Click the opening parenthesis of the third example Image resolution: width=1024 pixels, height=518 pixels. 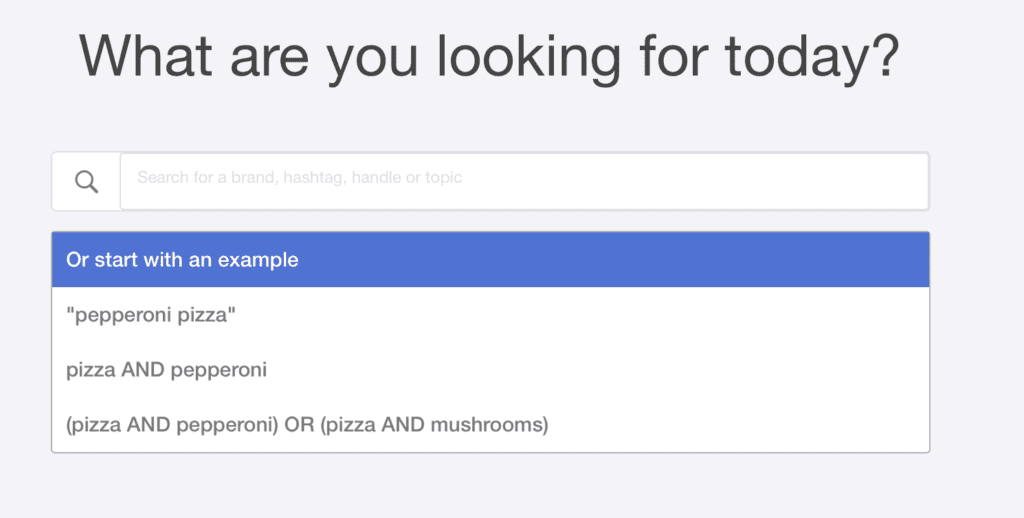[69, 425]
